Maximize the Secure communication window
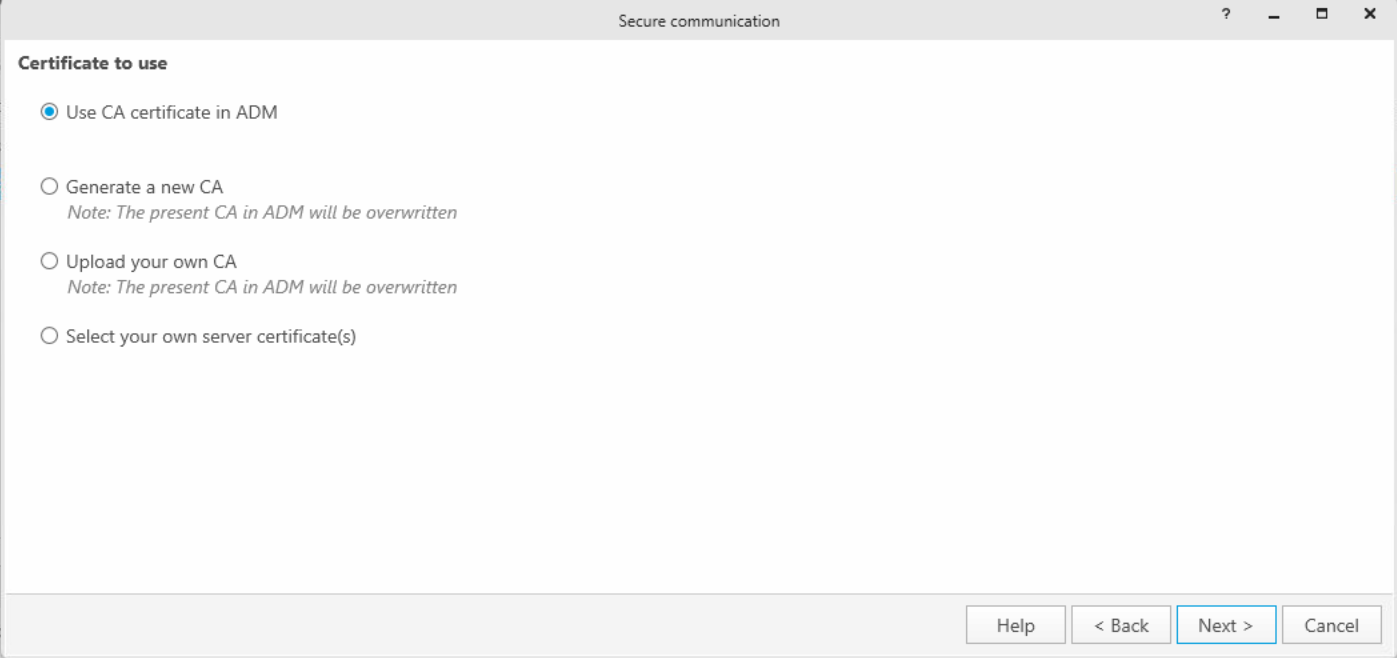 [1320, 14]
